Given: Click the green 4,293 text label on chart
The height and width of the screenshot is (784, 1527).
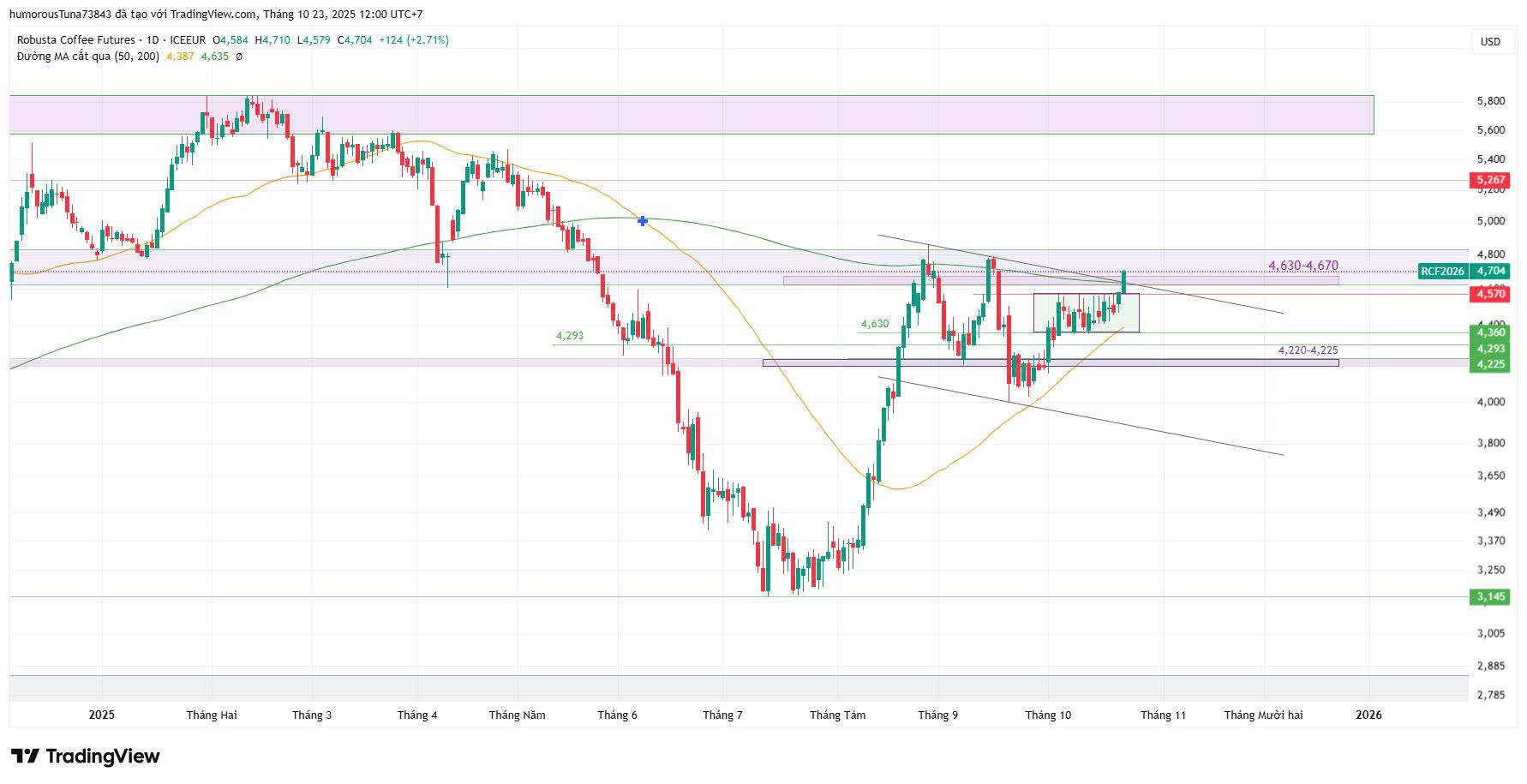Looking at the screenshot, I should point(569,336).
